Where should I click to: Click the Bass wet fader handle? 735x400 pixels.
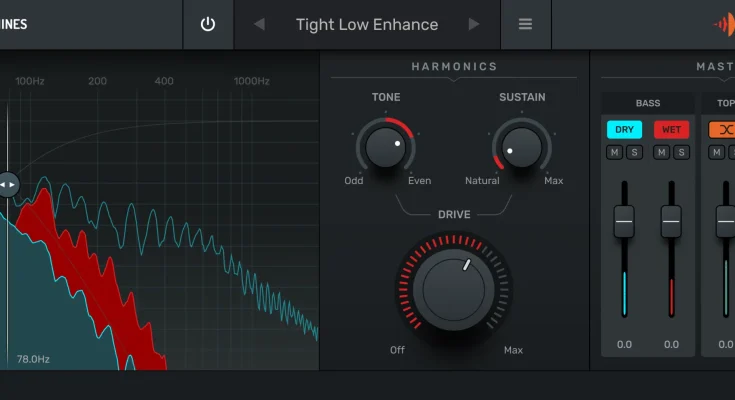pos(671,220)
